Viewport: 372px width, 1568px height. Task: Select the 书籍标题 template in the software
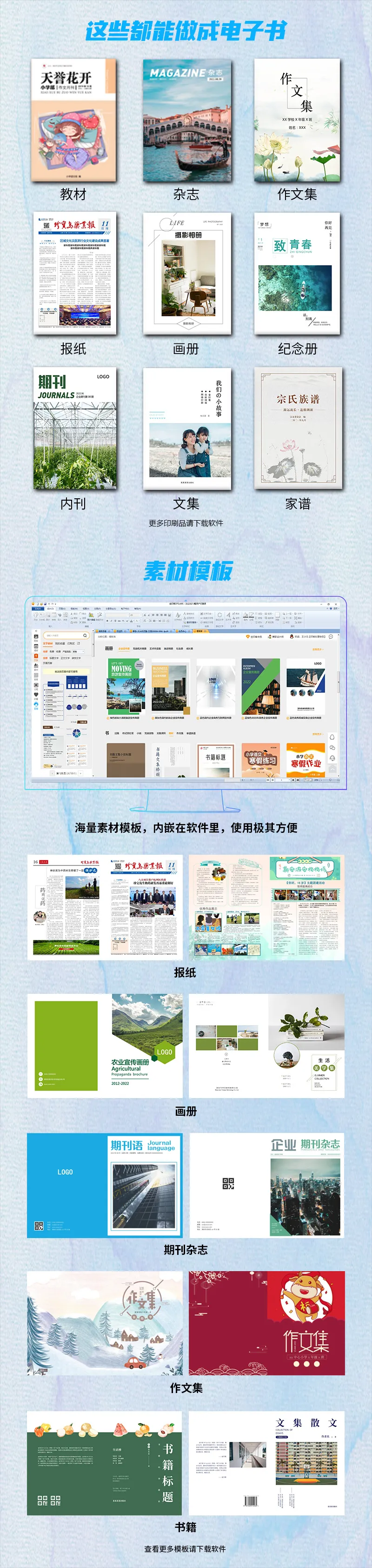(216, 760)
